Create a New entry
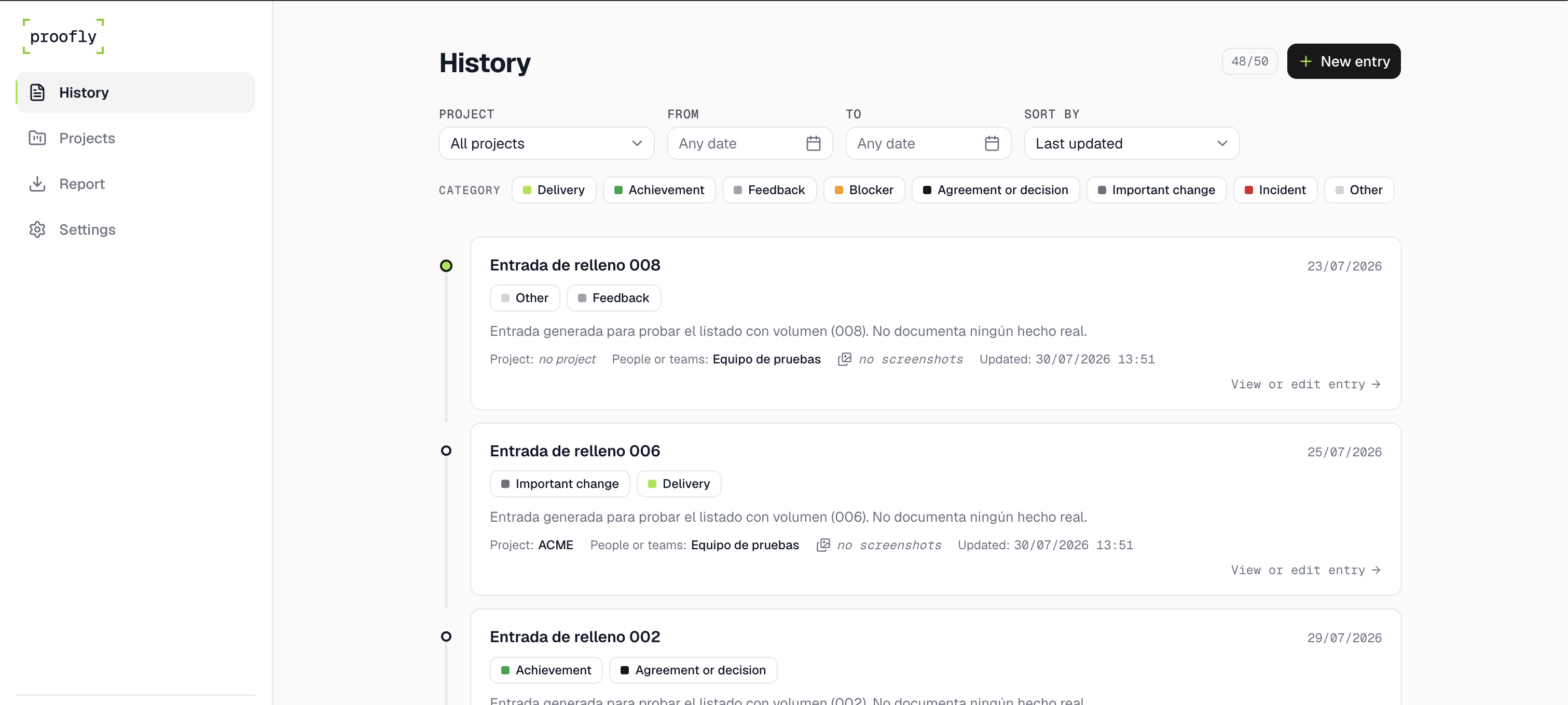 pos(1343,61)
